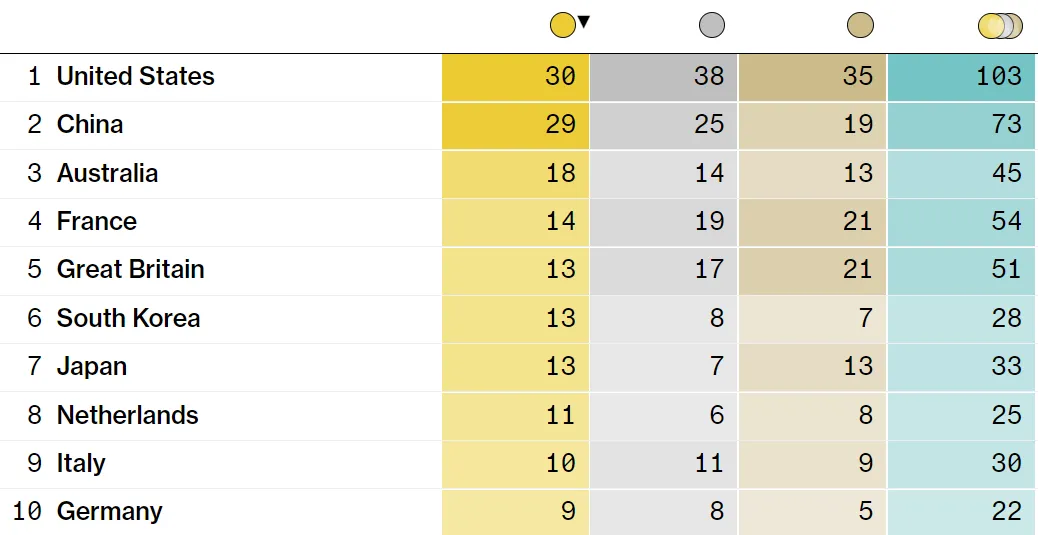Click the bronze medal column icon
Viewport: 1038px width, 535px height.
point(860,25)
